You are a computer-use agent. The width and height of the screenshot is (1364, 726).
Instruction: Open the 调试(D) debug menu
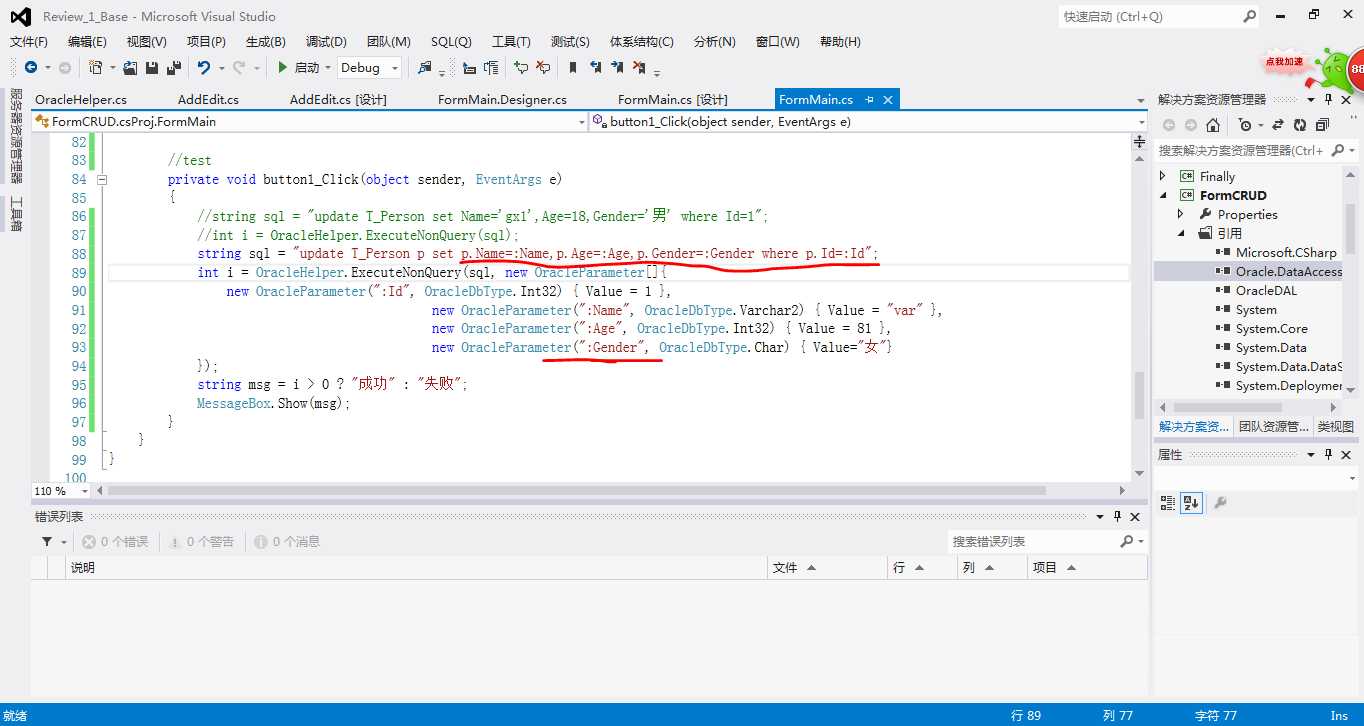[x=326, y=41]
